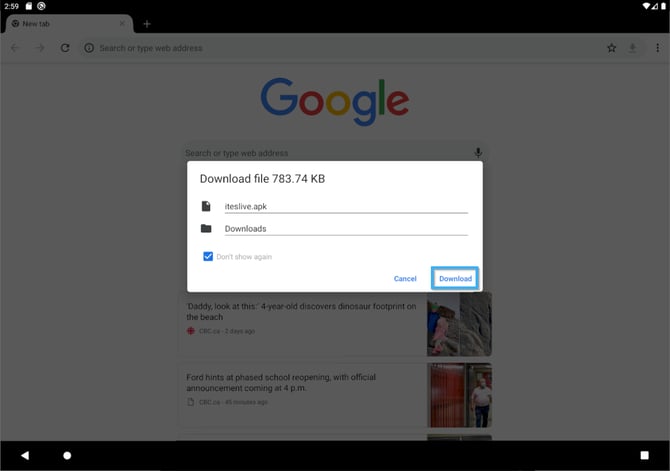Screen dimensions: 670x471
Task: Uncheck the Don't show again checkbox
Action: tap(208, 256)
